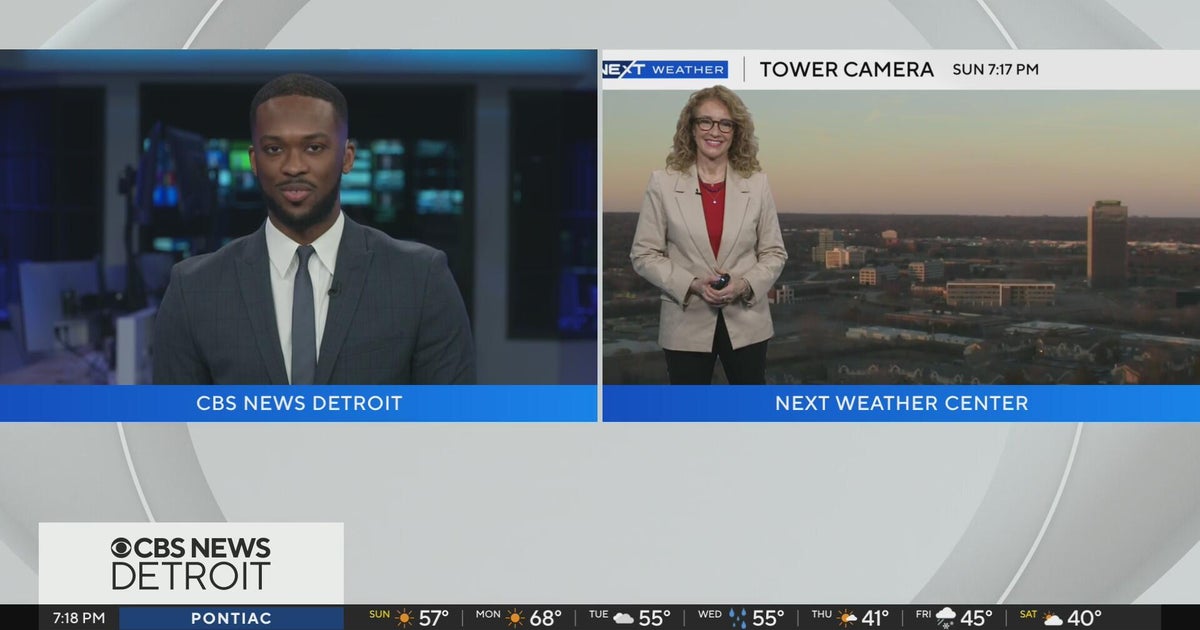Image resolution: width=1200 pixels, height=630 pixels.
Task: Select the 40° Saturday temperature
Action: coord(1084,618)
